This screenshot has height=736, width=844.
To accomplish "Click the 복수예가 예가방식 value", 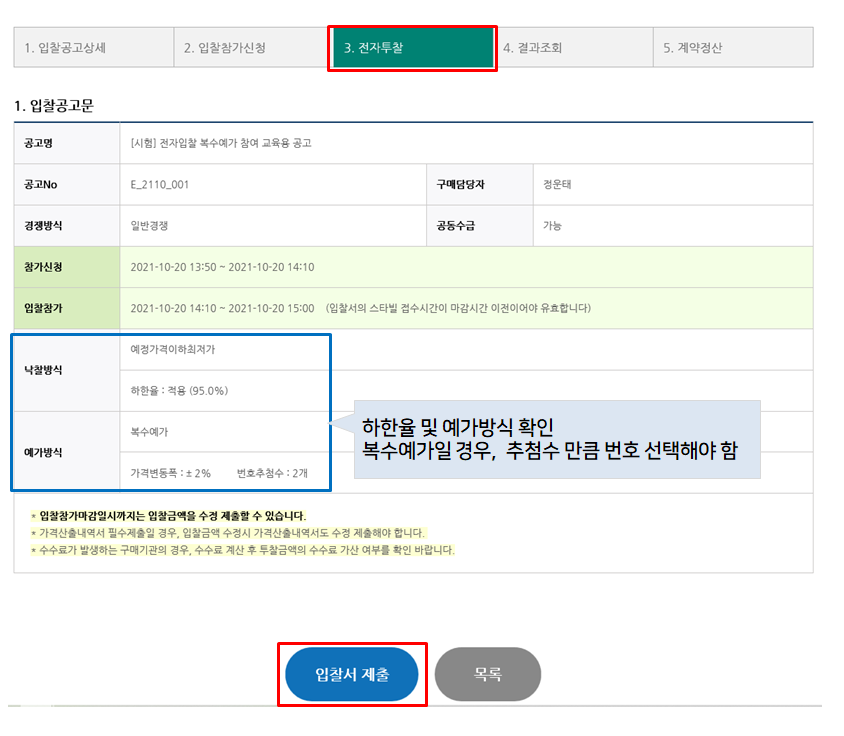I will pos(149,432).
